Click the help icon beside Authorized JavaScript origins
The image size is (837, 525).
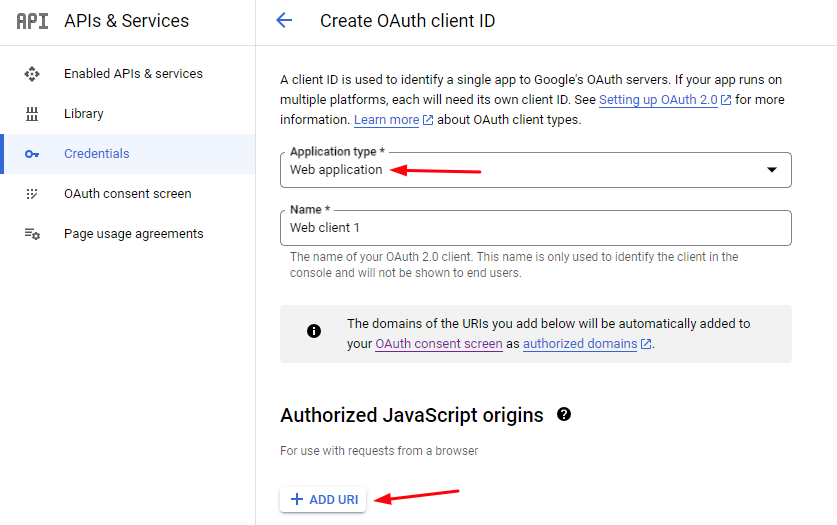tap(564, 415)
